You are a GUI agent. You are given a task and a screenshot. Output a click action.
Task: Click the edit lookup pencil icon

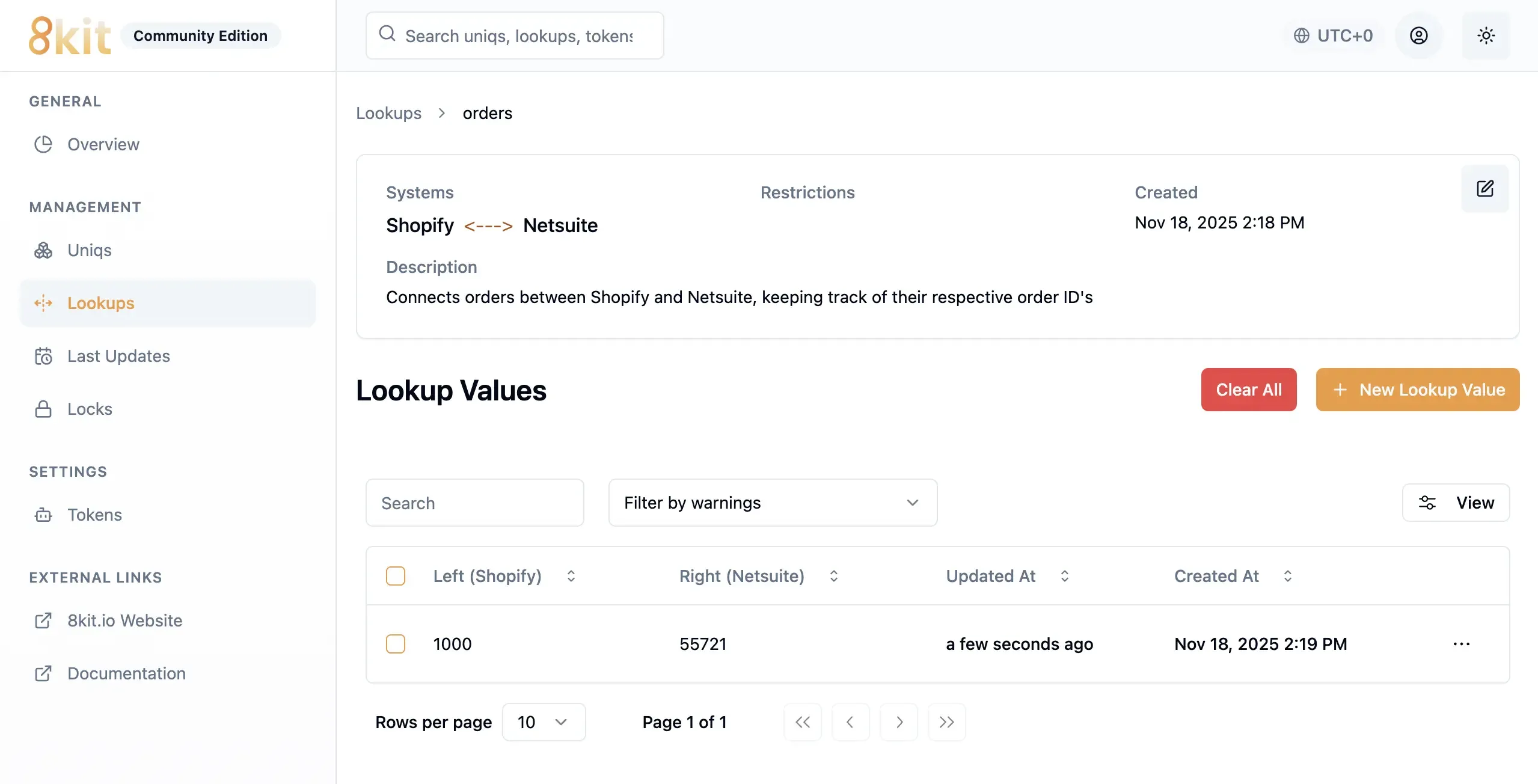coord(1485,189)
